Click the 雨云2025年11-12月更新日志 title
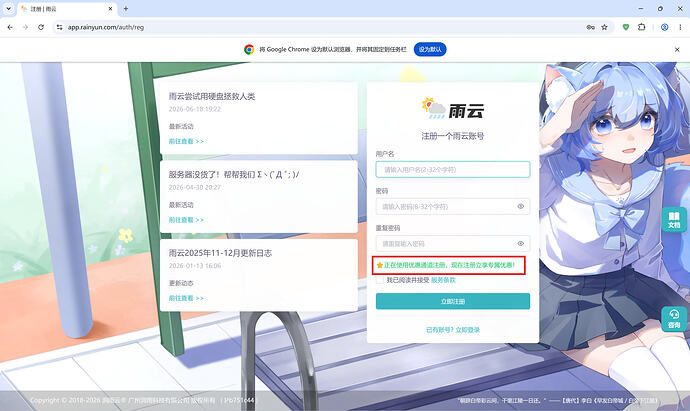This screenshot has width=690, height=411. point(220,253)
